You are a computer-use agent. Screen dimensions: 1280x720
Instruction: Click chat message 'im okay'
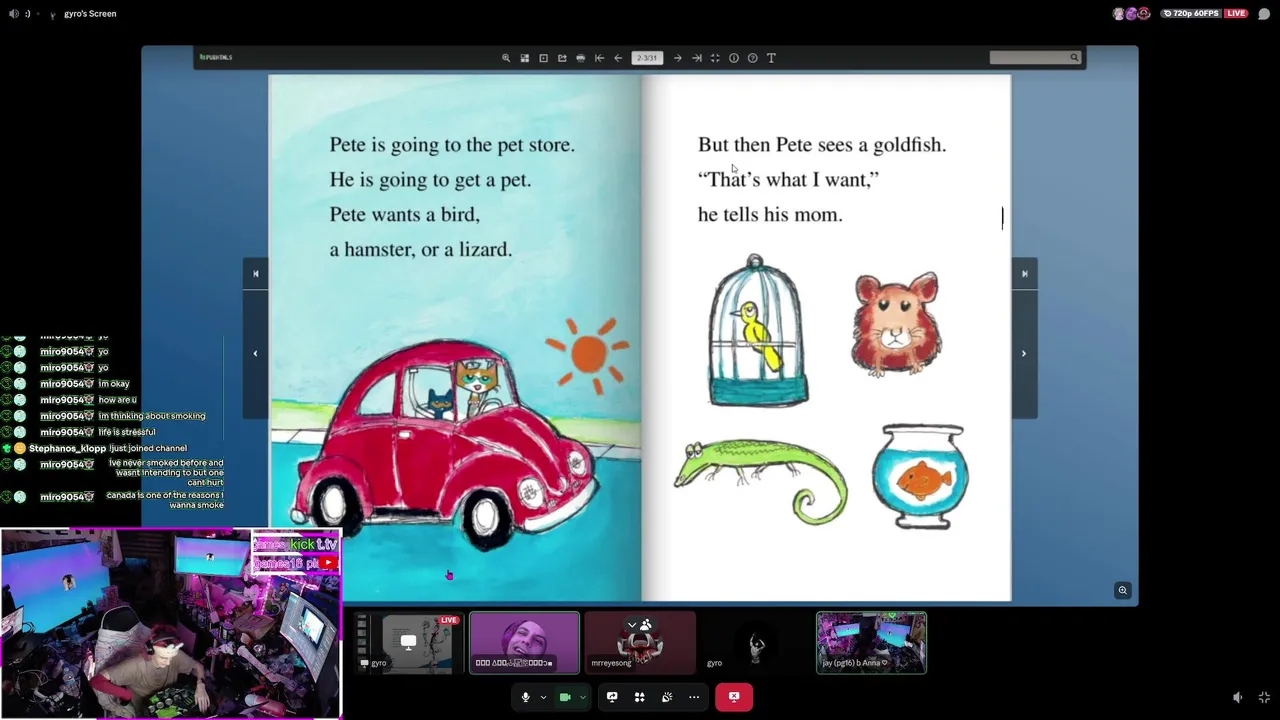(x=114, y=384)
